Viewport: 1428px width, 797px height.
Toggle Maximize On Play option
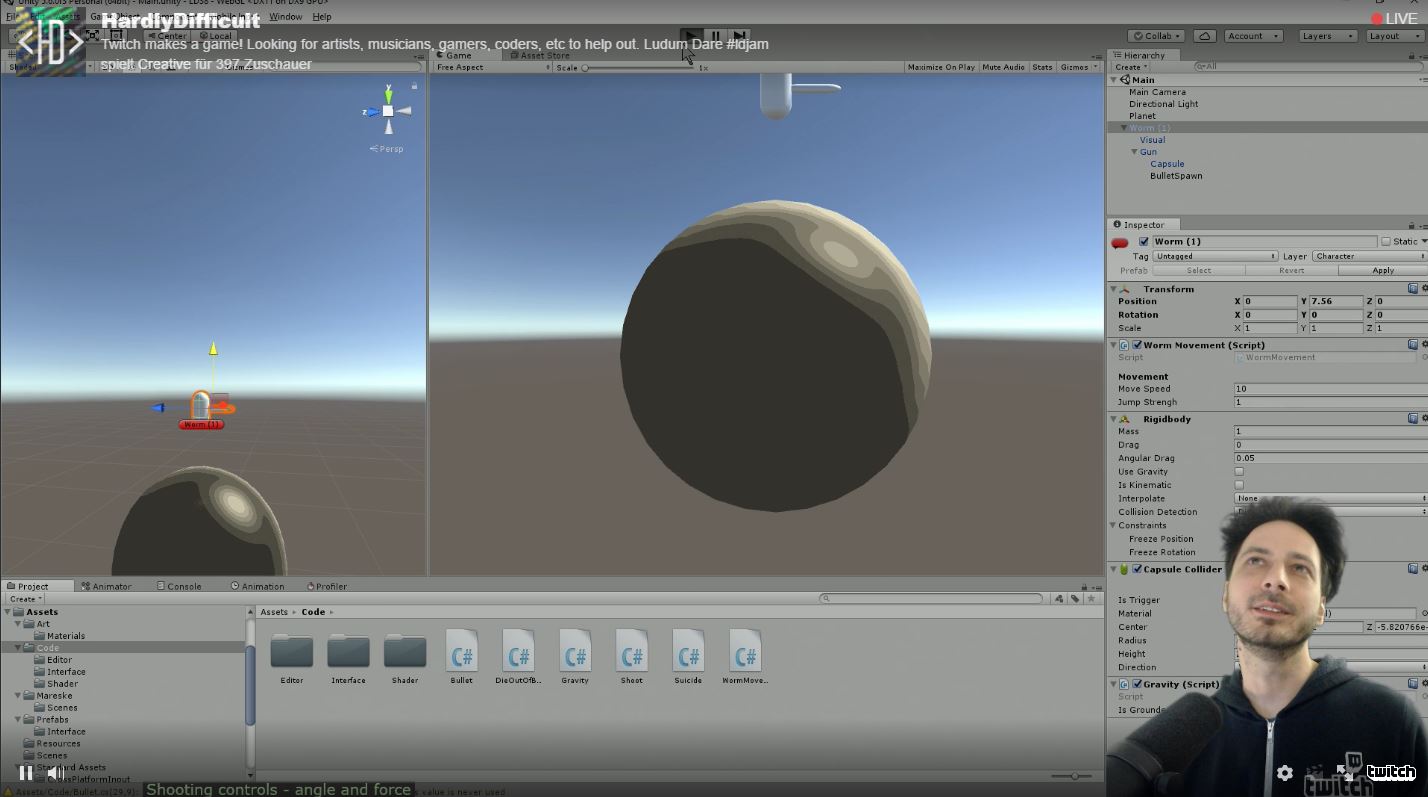[940, 67]
